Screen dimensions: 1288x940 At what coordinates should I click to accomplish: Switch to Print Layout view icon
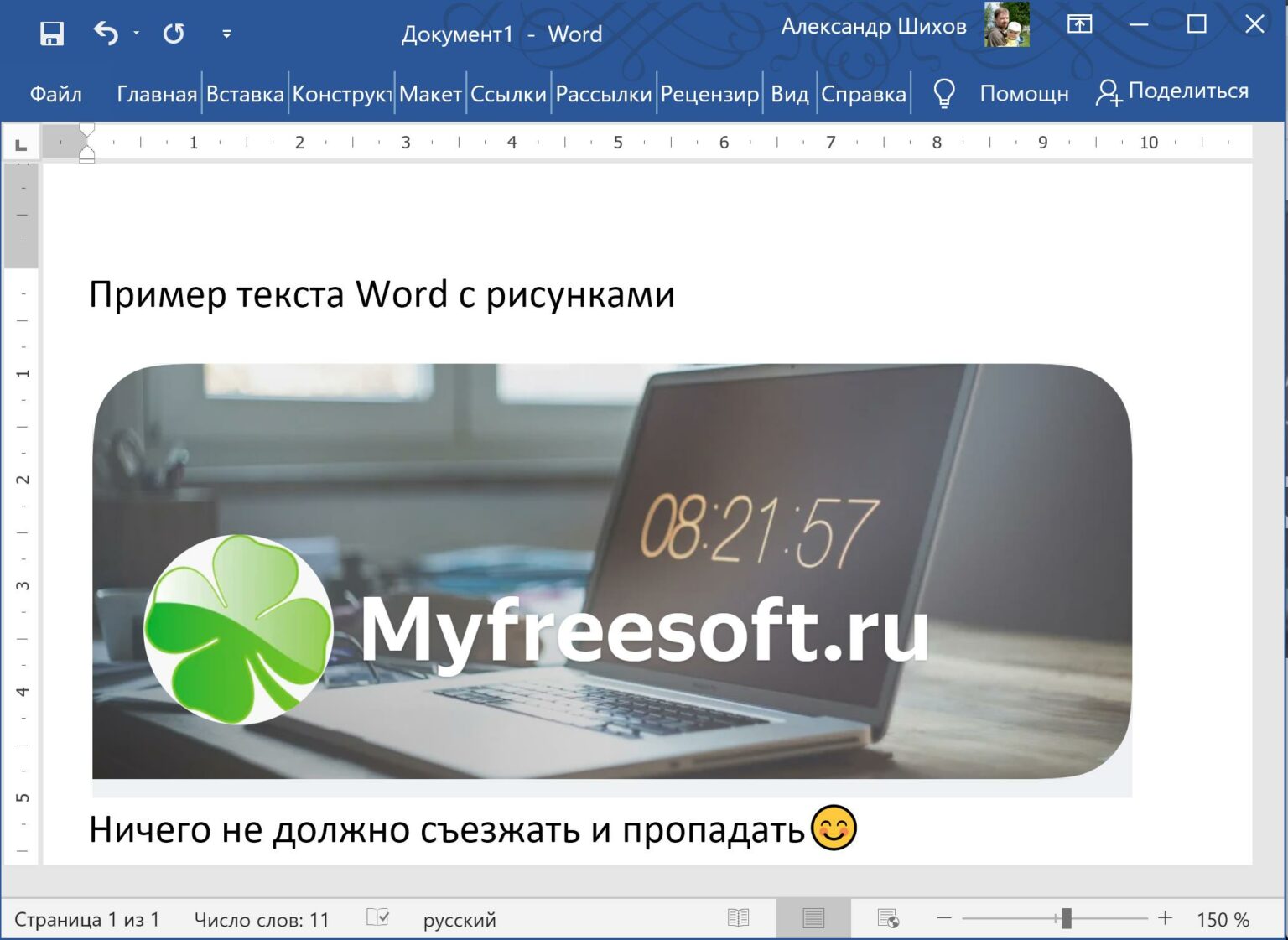pos(813,919)
